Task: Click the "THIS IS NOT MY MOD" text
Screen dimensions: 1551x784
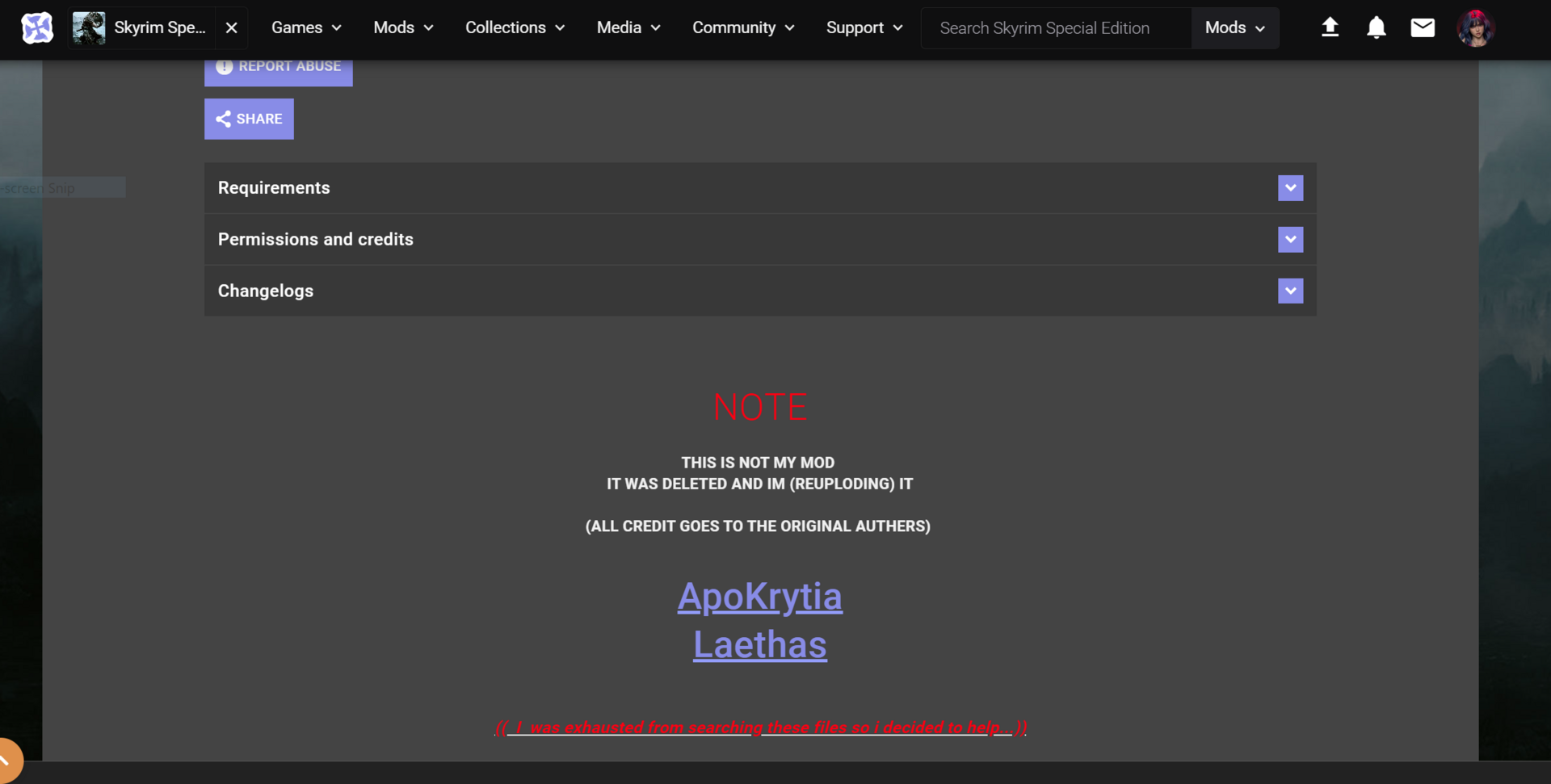Action: pyautogui.click(x=758, y=463)
